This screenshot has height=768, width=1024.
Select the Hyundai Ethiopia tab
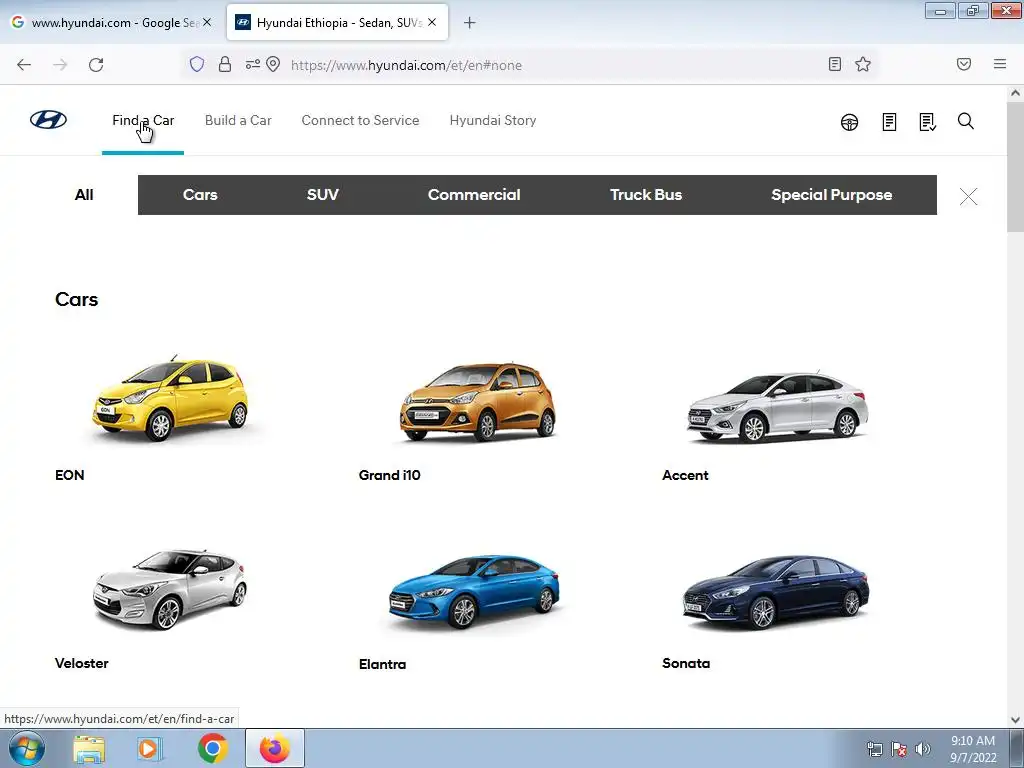click(x=338, y=23)
